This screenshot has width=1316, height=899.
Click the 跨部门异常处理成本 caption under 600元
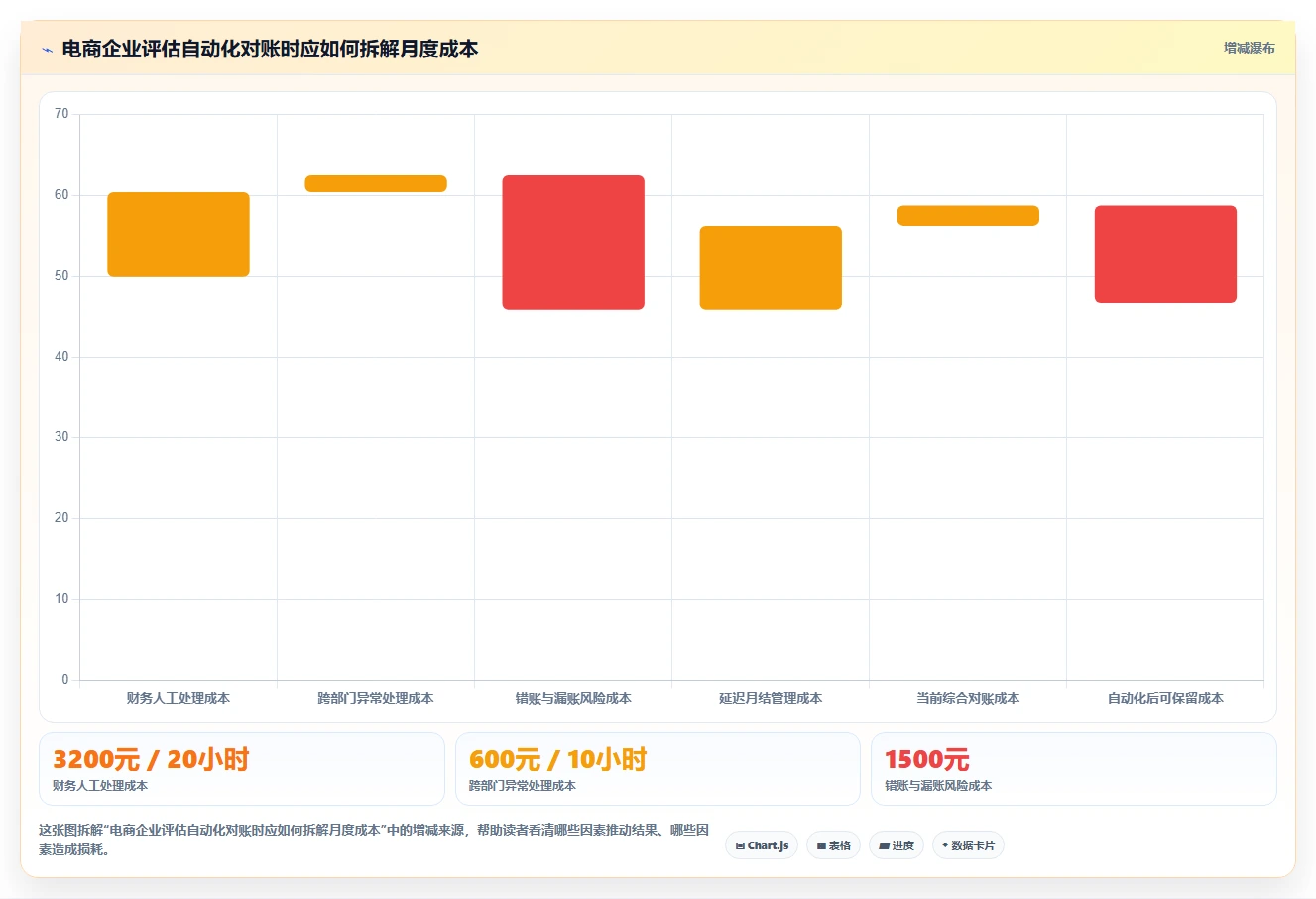click(523, 786)
